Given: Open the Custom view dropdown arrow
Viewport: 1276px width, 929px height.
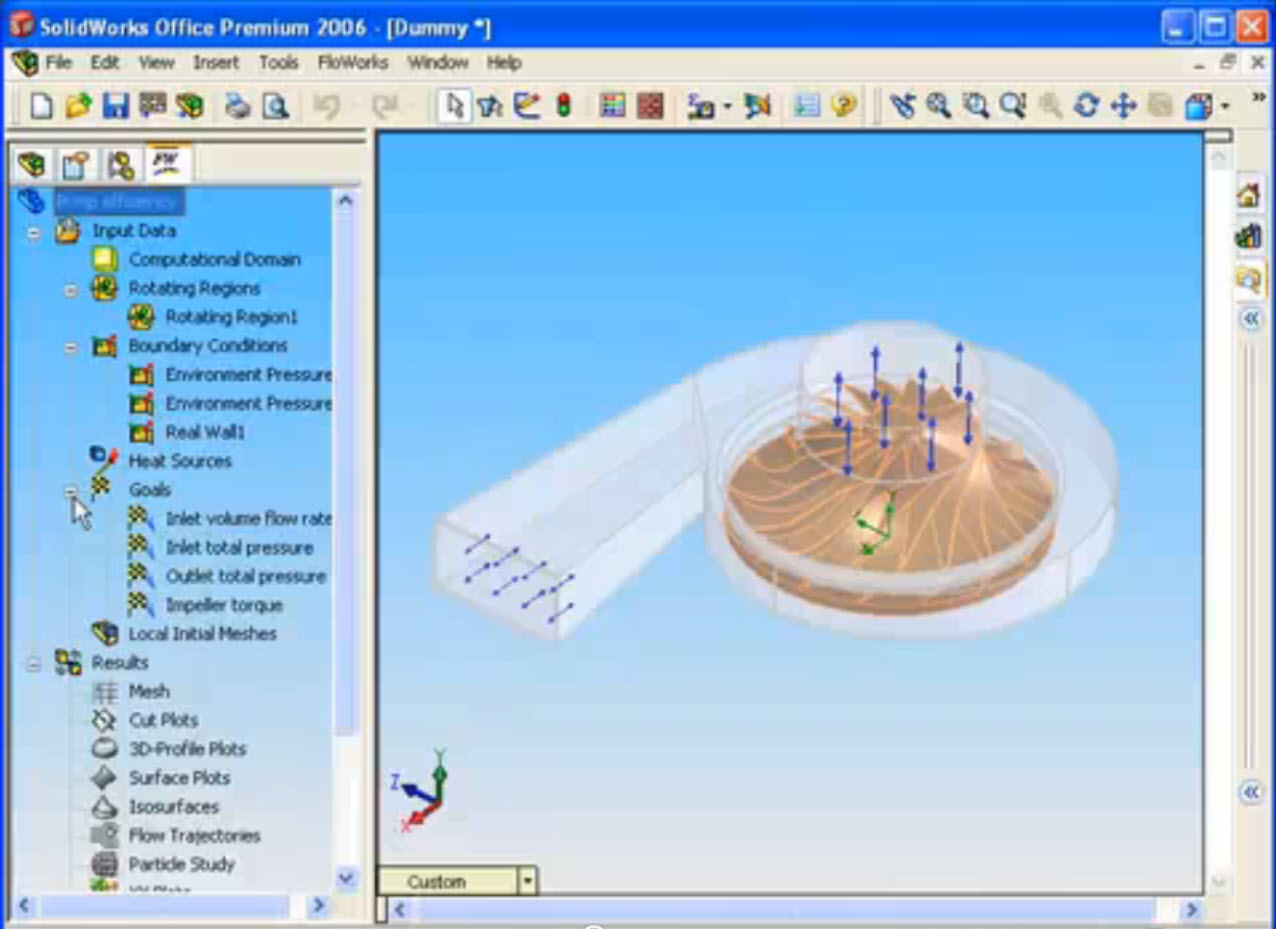Looking at the screenshot, I should point(527,881).
